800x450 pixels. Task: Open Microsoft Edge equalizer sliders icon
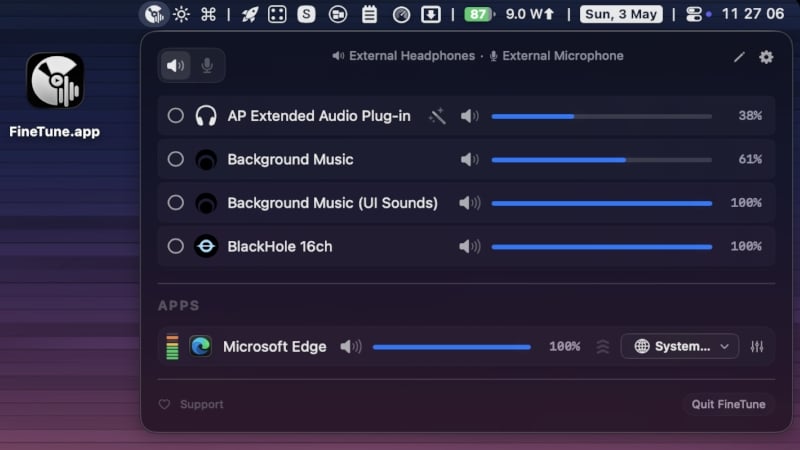click(x=757, y=346)
